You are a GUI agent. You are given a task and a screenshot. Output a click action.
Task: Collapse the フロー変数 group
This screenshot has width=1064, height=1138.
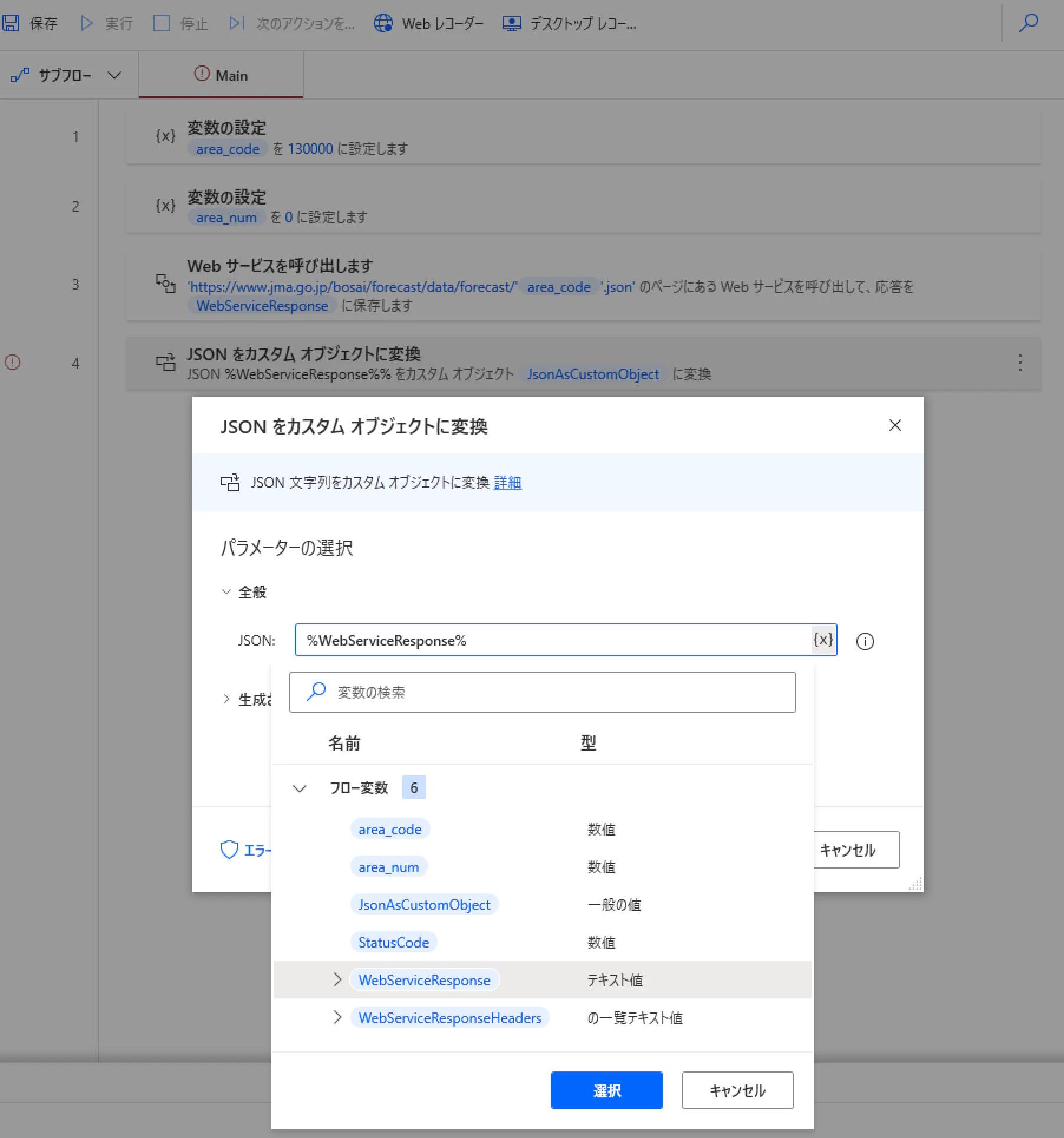click(x=300, y=788)
